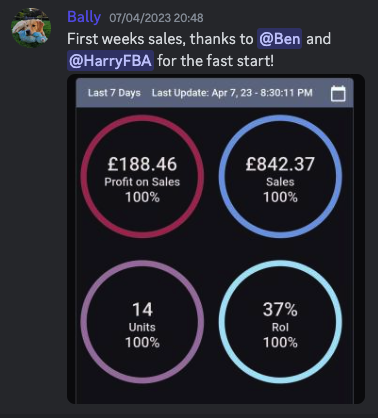
Task: Click Bally's dog avatar picture
Action: [31, 28]
